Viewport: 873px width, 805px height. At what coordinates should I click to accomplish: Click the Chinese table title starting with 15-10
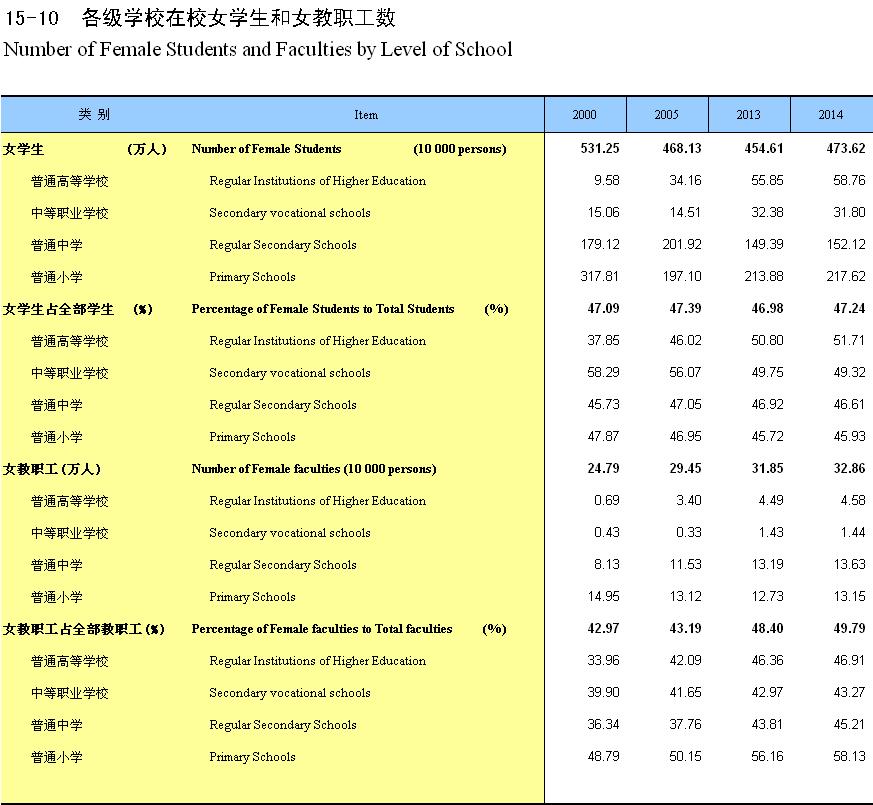pos(200,18)
